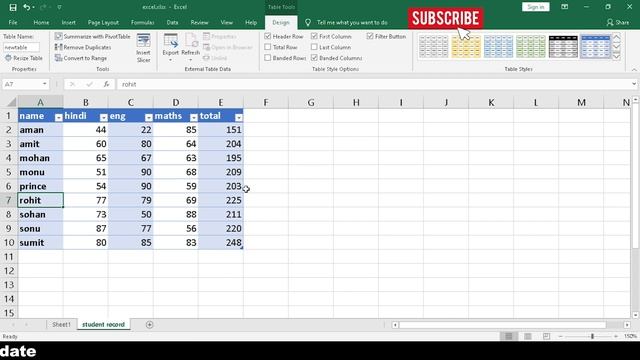The width and height of the screenshot is (640, 360).
Task: Switch to the Insert tab
Action: tap(69, 22)
